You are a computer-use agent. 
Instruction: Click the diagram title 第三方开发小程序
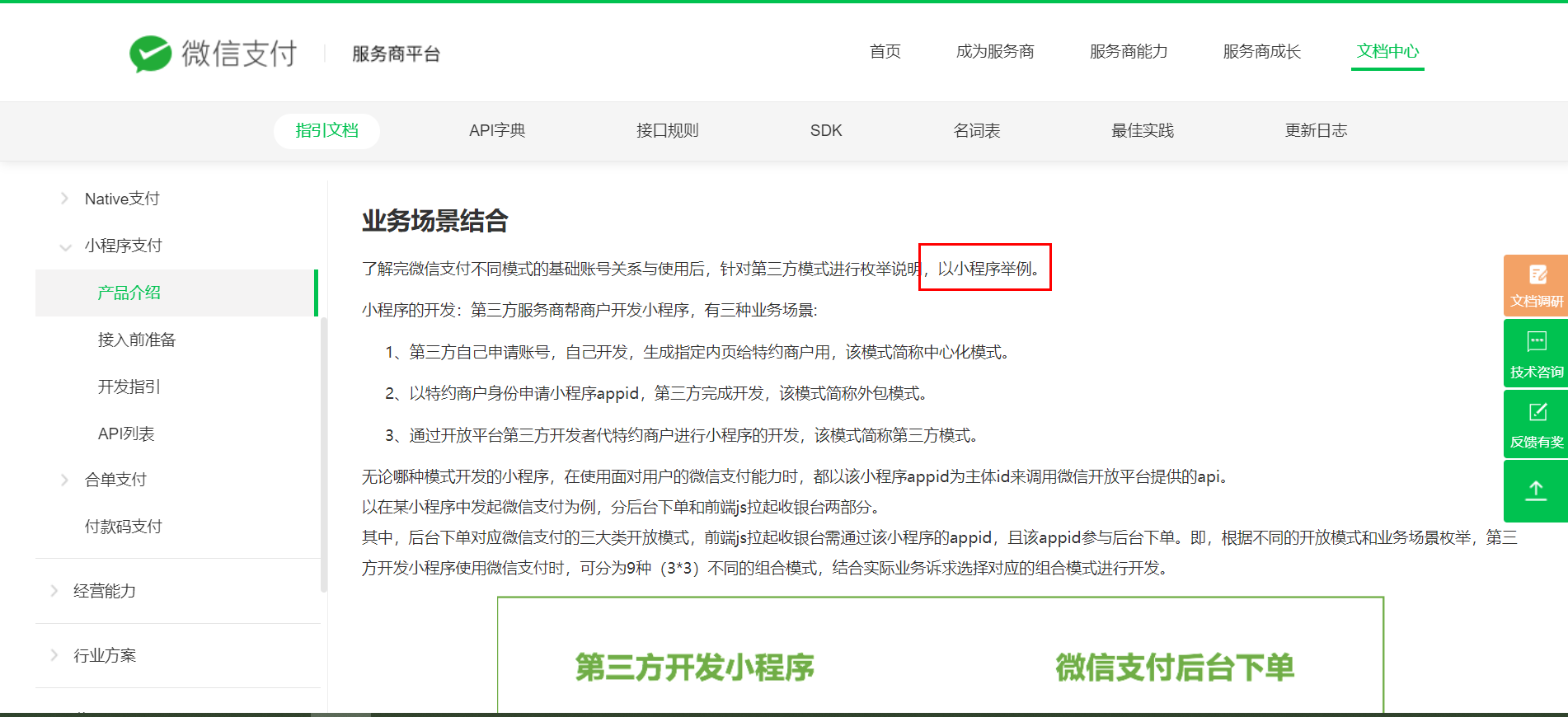[x=695, y=668]
